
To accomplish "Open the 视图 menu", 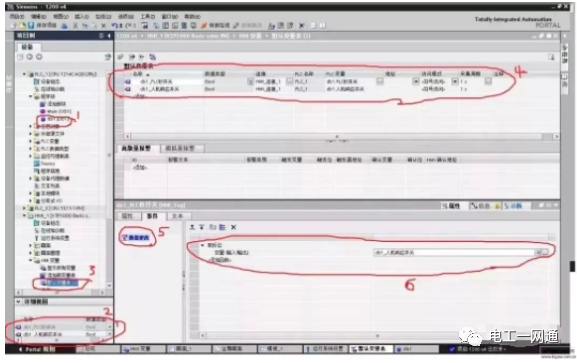I will tap(61, 17).
